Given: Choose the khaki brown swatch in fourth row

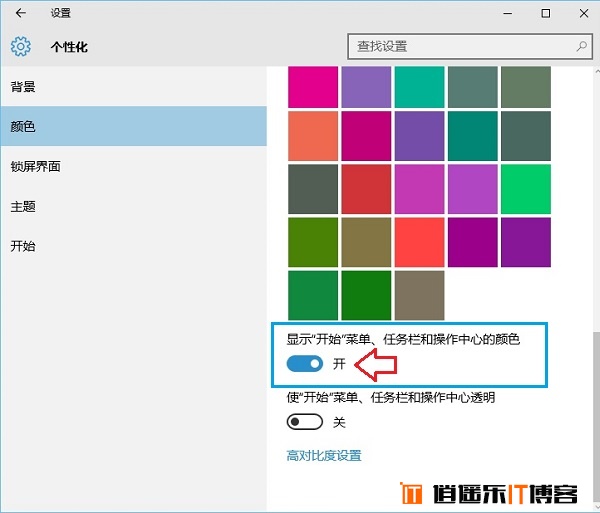Looking at the screenshot, I should (366, 242).
